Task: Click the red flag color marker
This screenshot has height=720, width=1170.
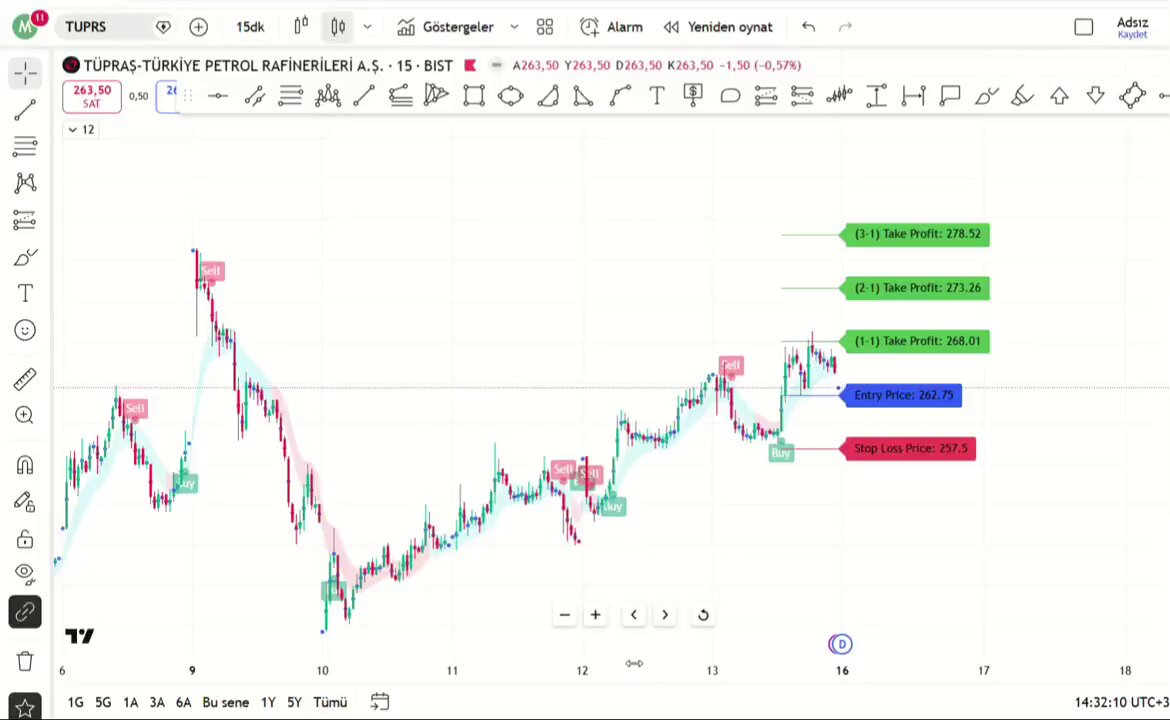Action: (470, 66)
